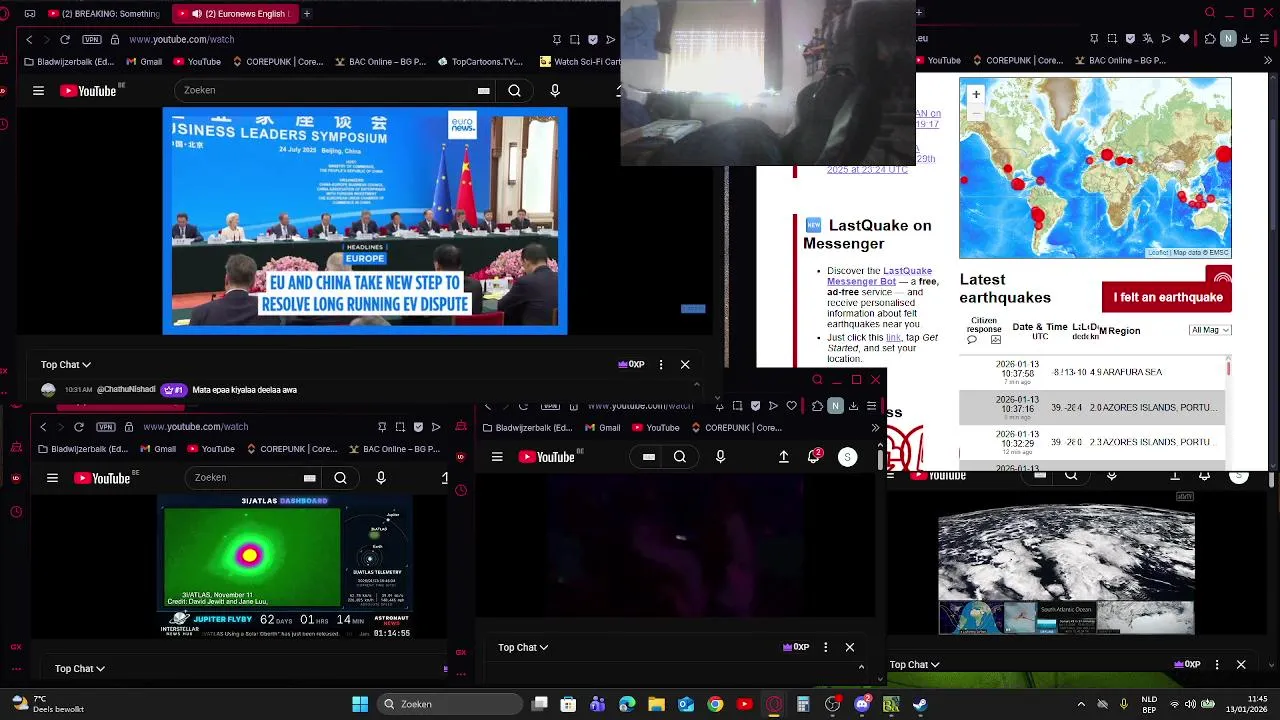Open chat options menu in dark video window

[825, 647]
